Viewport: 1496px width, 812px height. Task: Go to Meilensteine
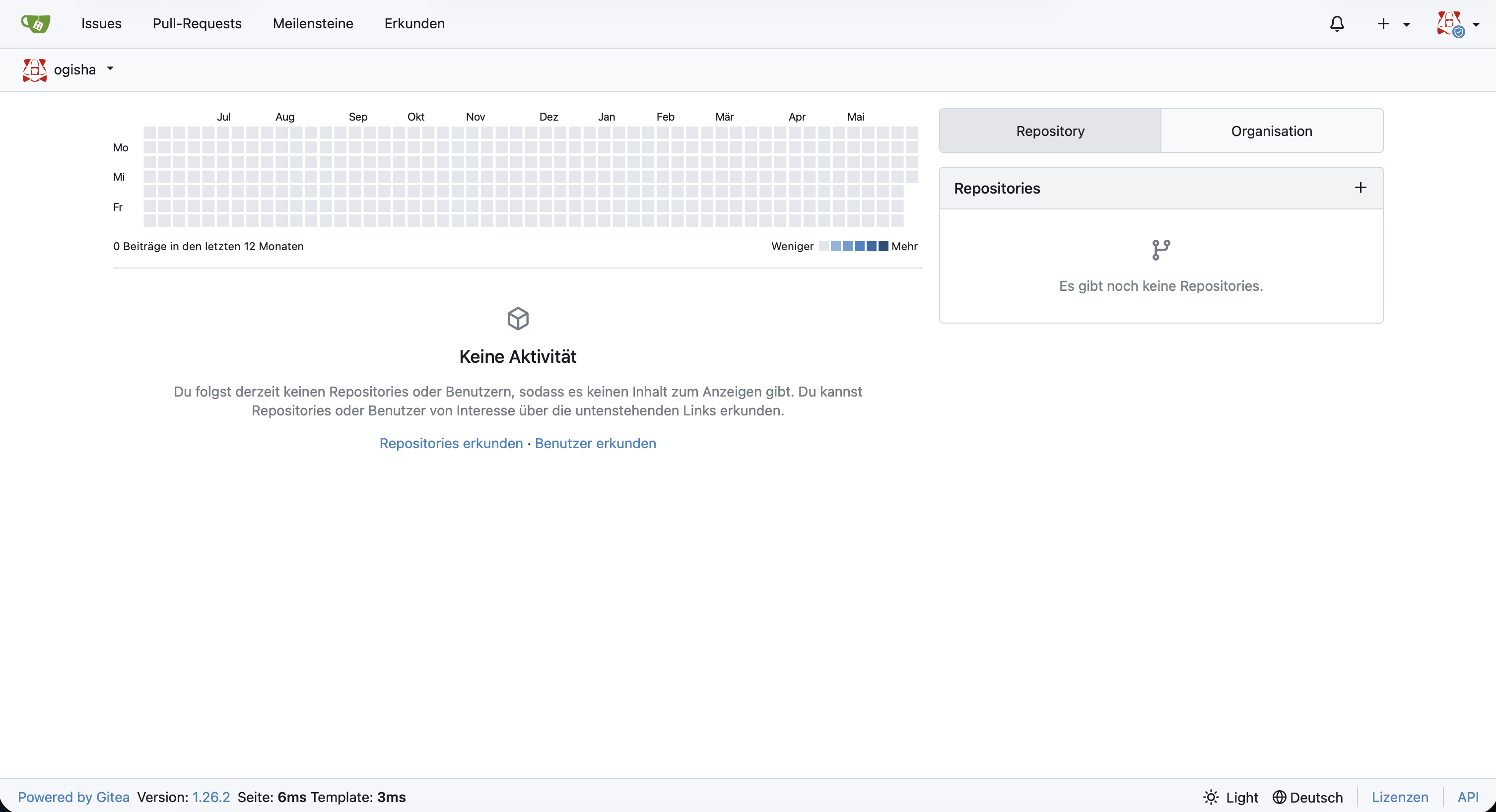pyautogui.click(x=312, y=24)
